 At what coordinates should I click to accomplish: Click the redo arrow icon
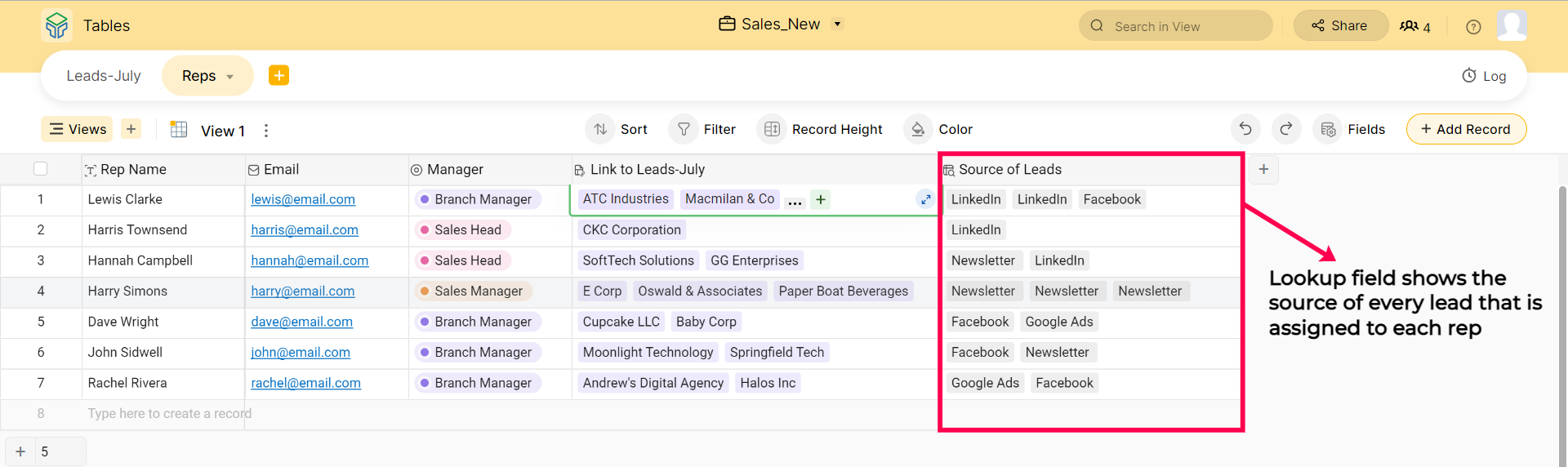tap(1286, 129)
